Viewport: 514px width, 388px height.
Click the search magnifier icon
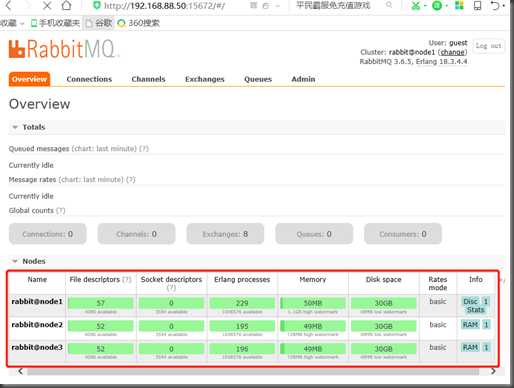389,5
